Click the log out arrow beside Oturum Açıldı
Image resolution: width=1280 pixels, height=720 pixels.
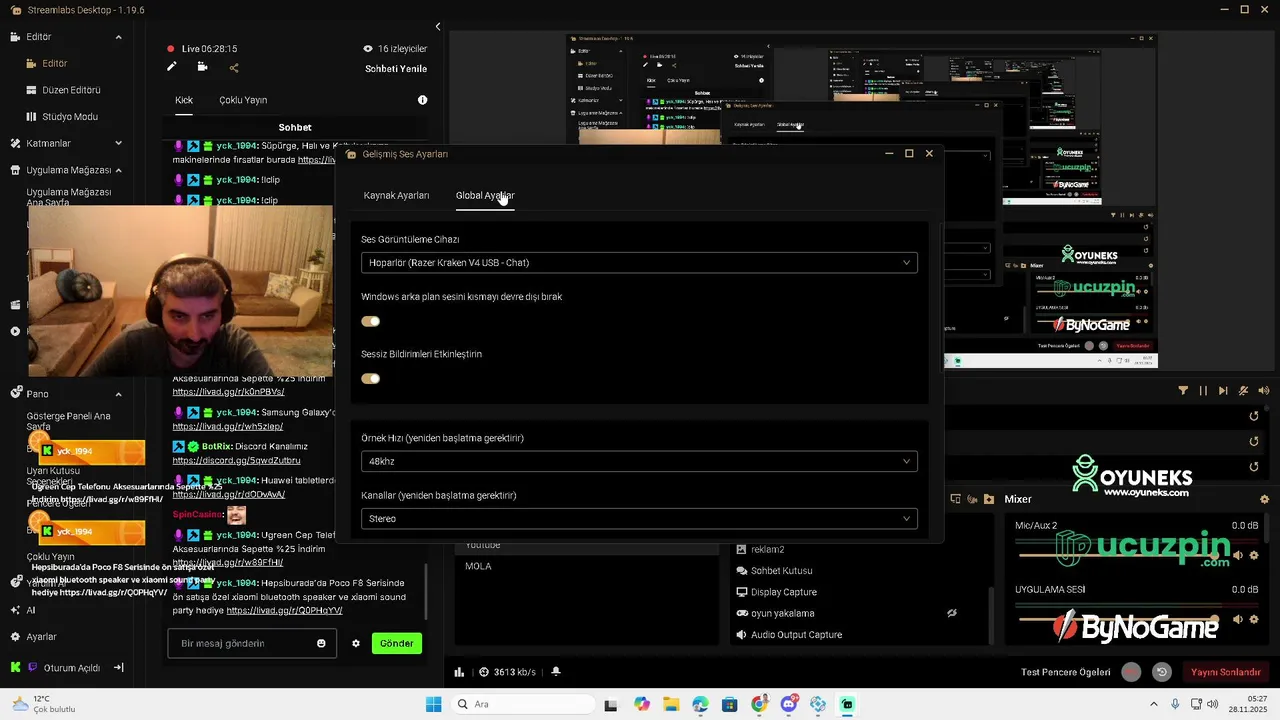pos(118,667)
